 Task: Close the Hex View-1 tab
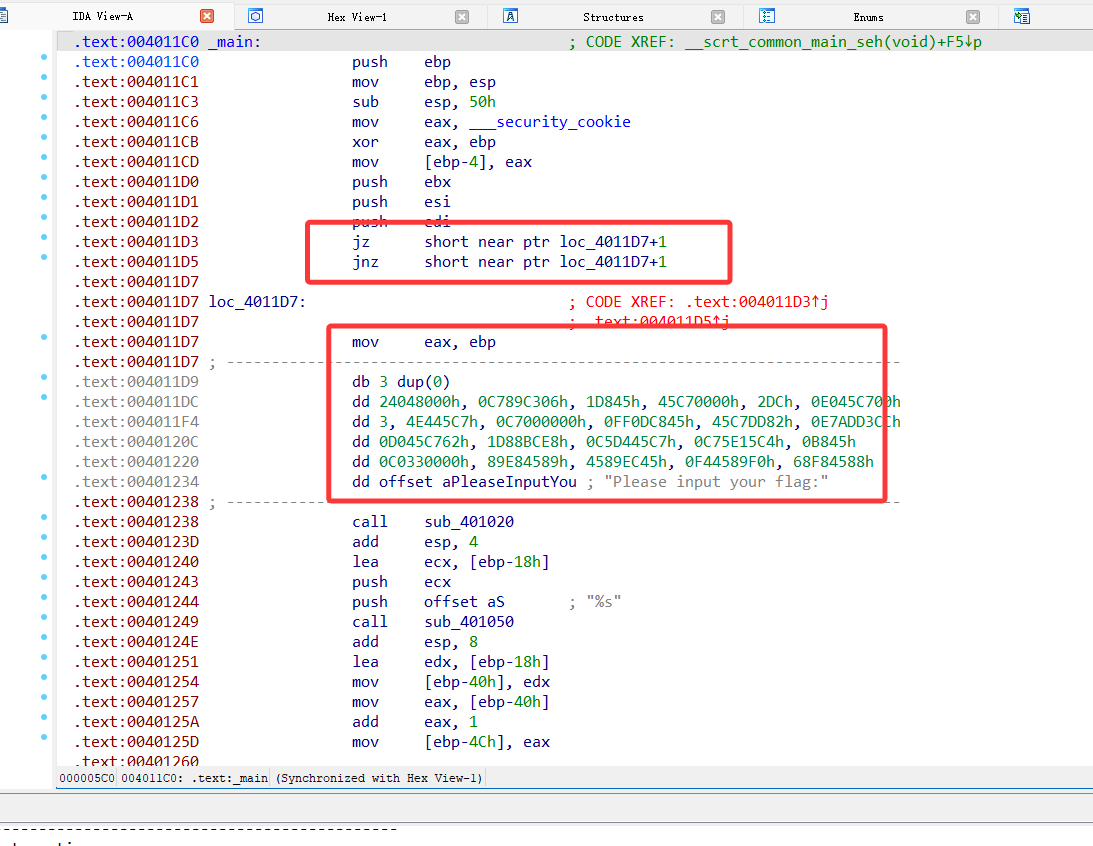click(x=462, y=17)
